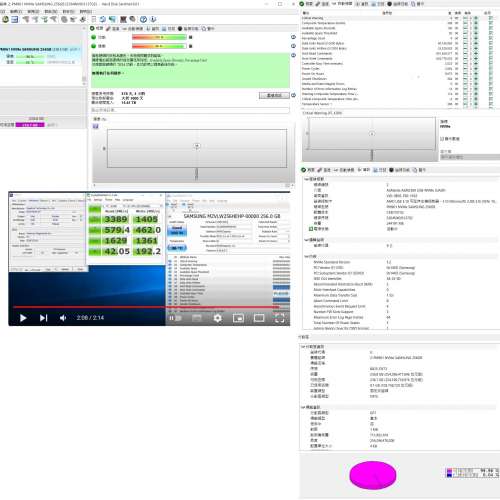Skip to the next video
The height and width of the screenshot is (500, 500).
tap(43, 318)
